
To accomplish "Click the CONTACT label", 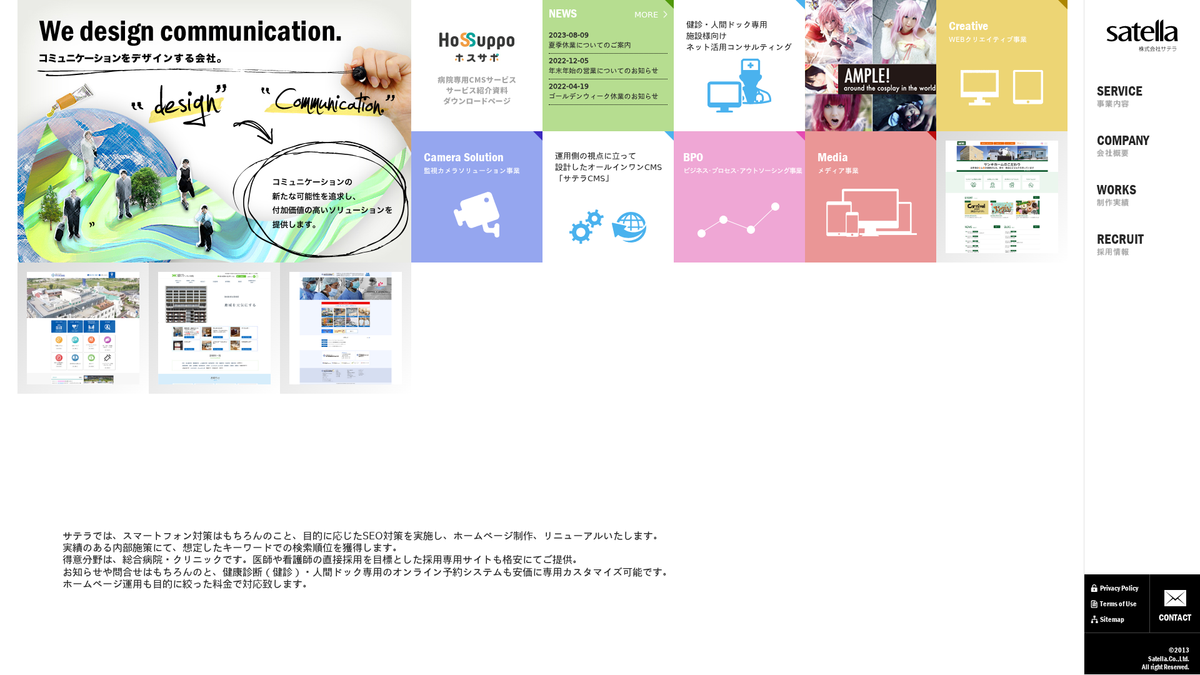I will [1175, 617].
